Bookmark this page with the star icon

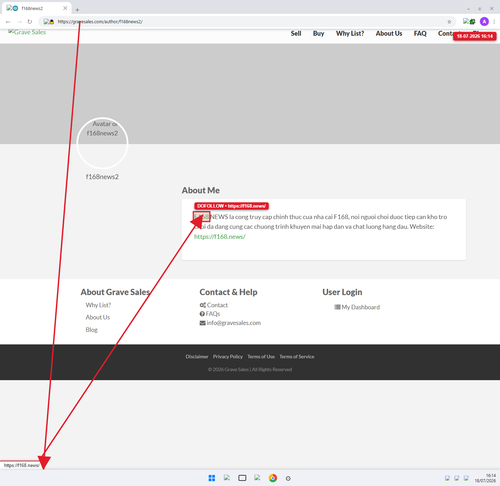(449, 22)
